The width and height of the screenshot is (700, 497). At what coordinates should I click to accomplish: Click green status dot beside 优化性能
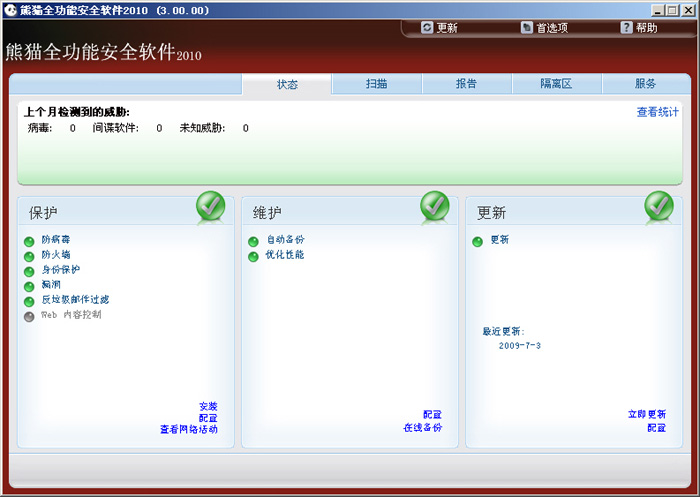point(253,257)
